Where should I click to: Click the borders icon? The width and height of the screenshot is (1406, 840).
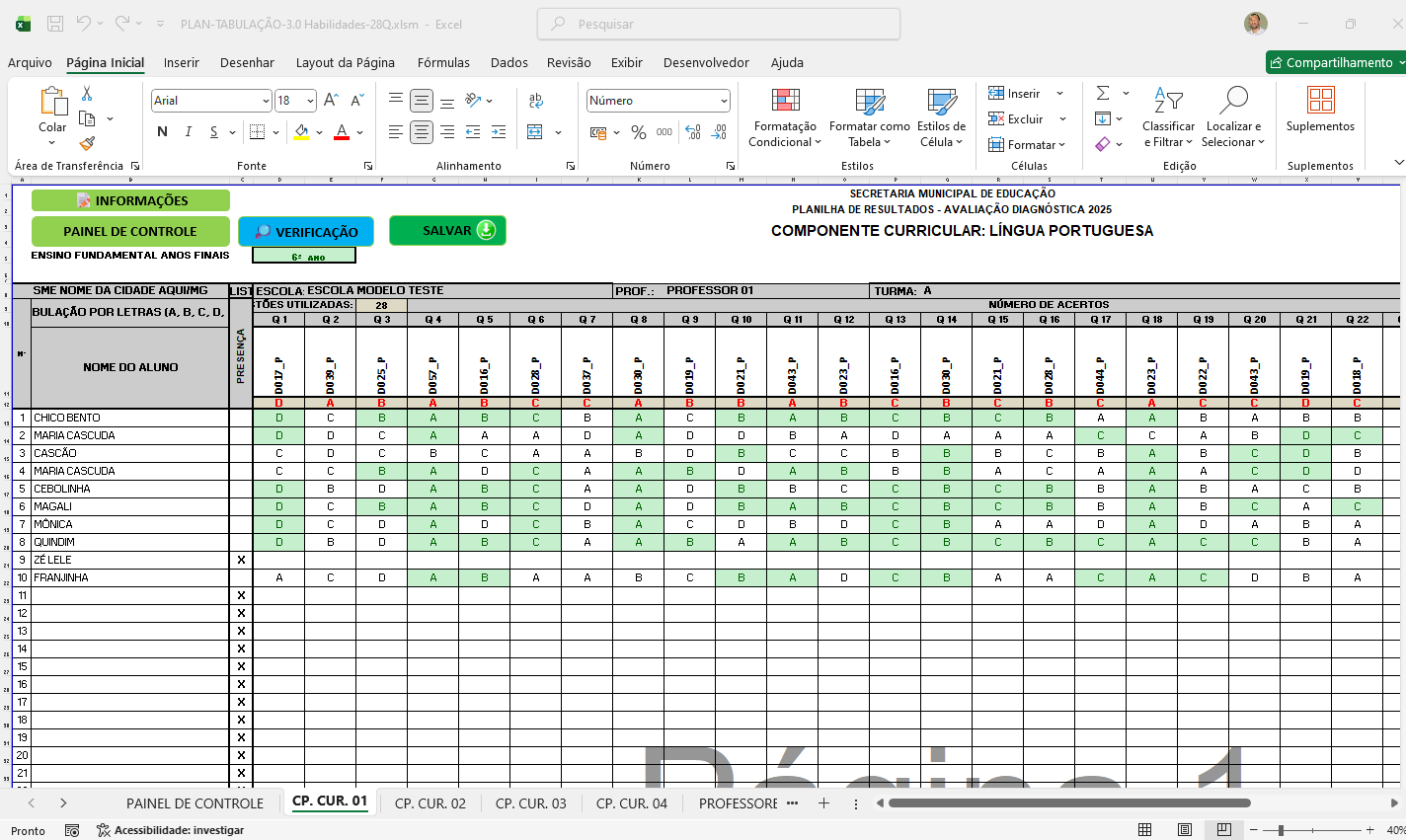pyautogui.click(x=258, y=131)
